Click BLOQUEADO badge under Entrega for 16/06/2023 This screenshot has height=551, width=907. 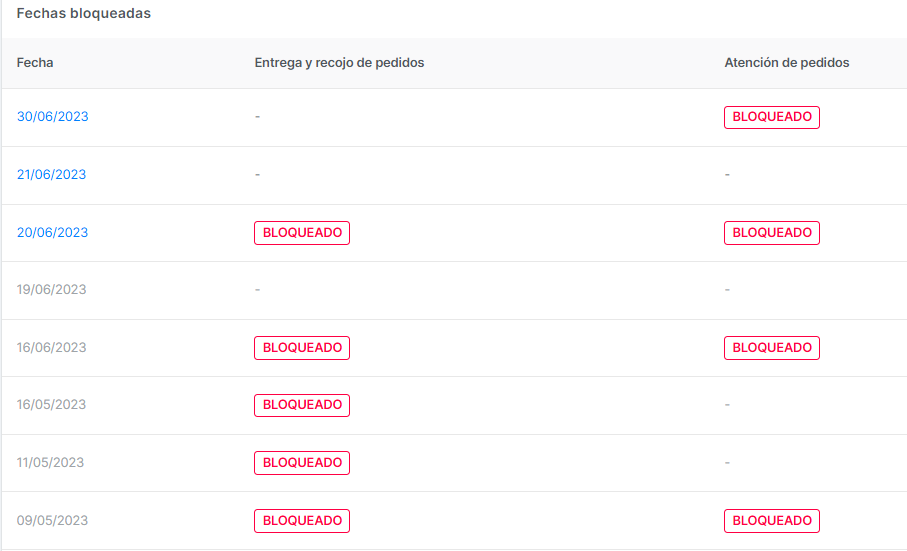point(302,348)
